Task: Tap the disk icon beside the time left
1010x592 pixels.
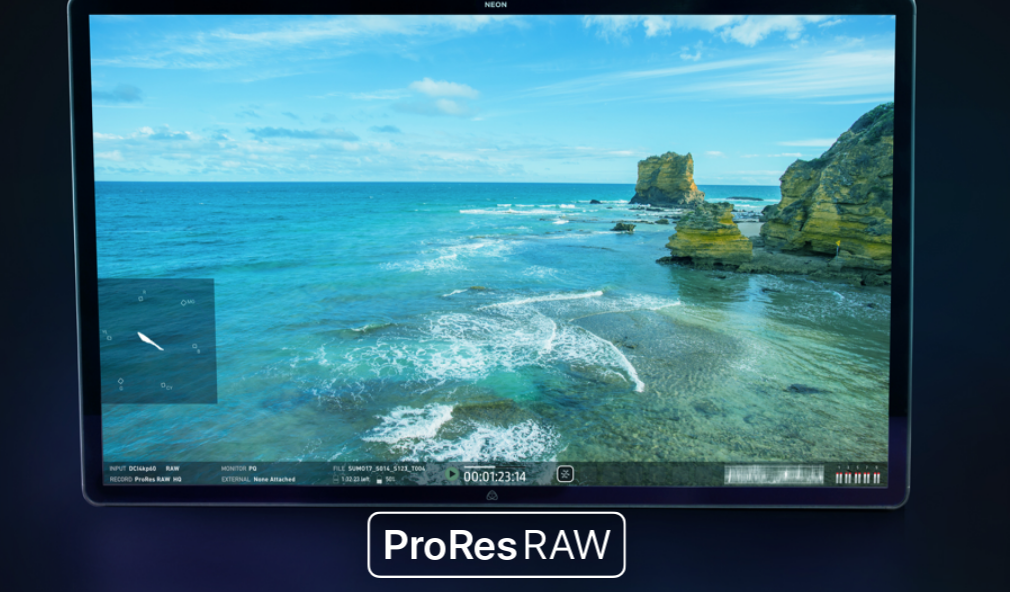Action: coord(336,480)
